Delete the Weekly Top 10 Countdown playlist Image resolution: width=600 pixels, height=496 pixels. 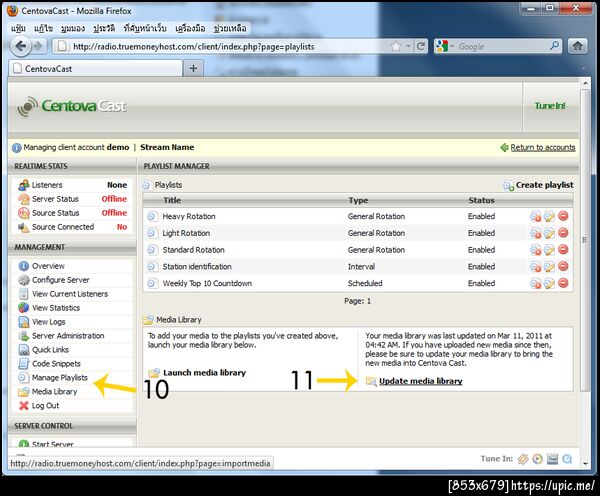click(563, 283)
